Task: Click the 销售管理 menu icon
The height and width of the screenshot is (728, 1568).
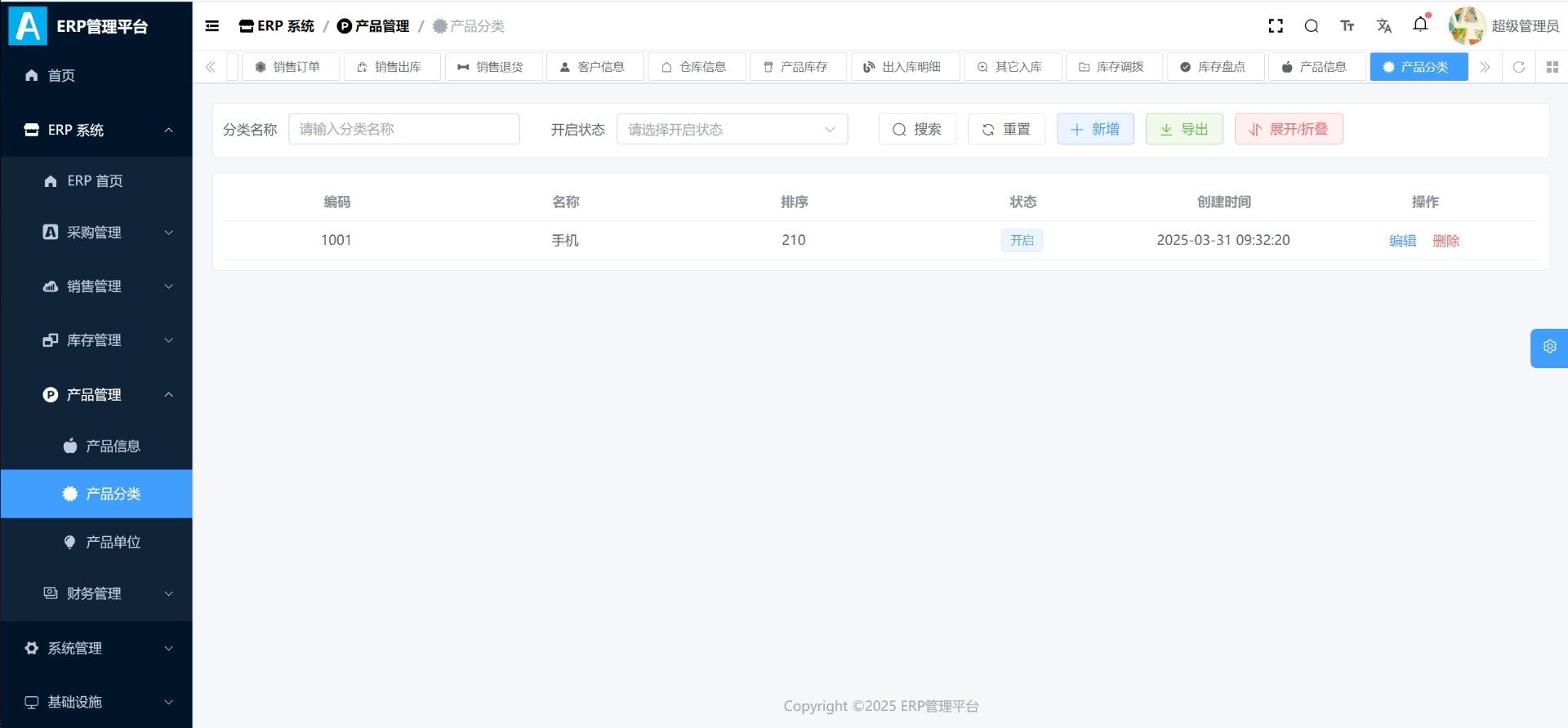Action: point(51,286)
